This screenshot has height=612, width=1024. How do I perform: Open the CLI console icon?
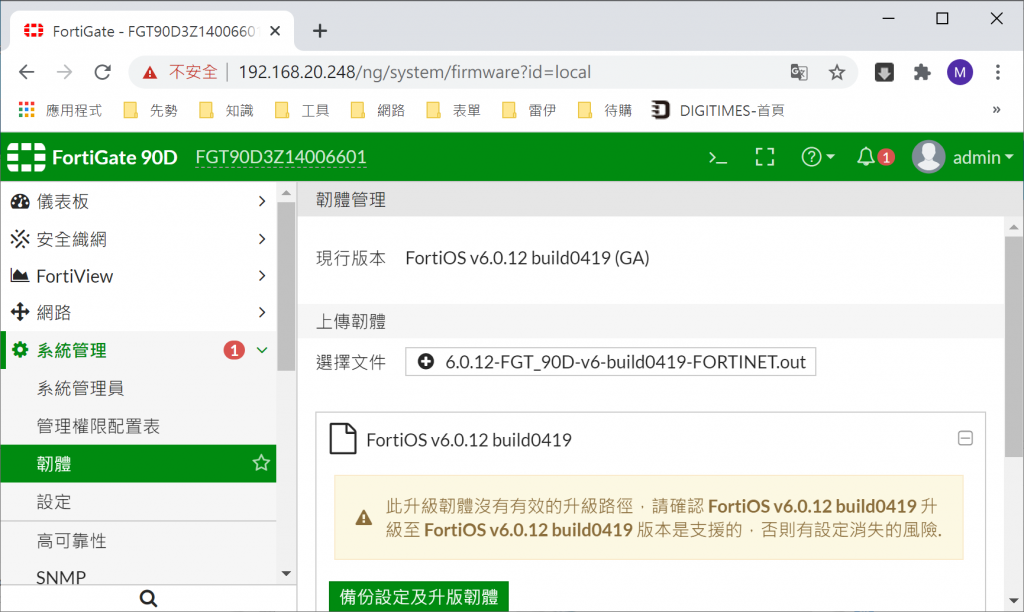pyautogui.click(x=718, y=157)
